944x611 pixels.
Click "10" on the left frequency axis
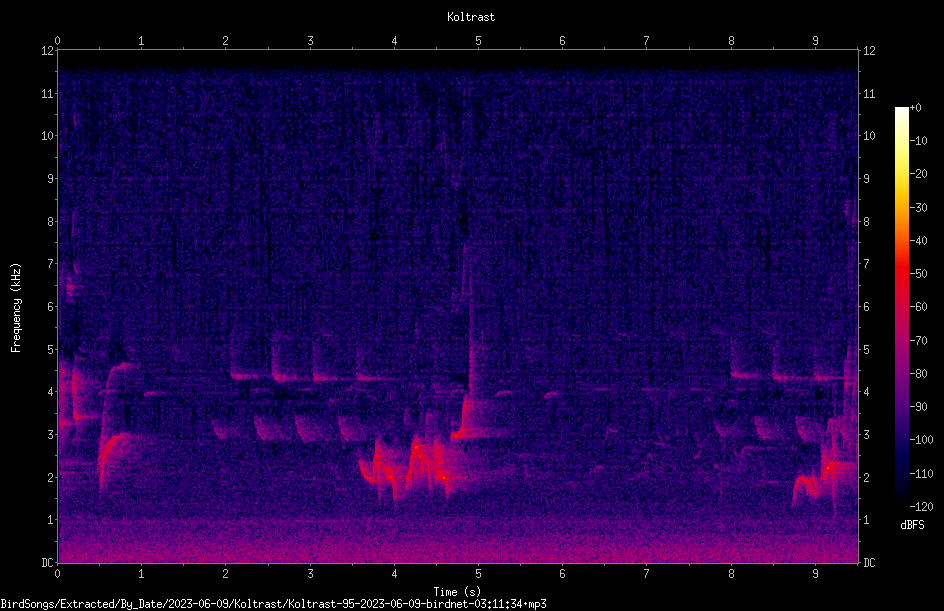[x=48, y=136]
